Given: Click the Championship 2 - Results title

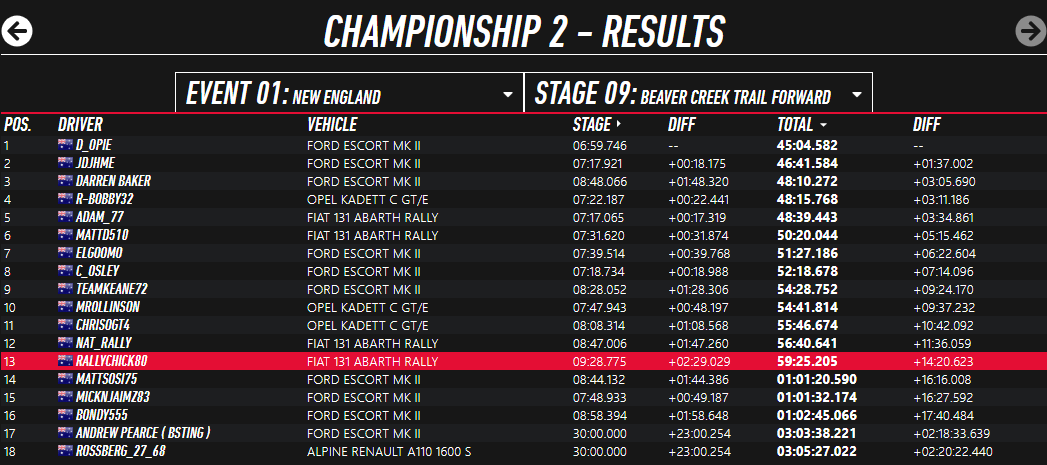Looking at the screenshot, I should [523, 31].
